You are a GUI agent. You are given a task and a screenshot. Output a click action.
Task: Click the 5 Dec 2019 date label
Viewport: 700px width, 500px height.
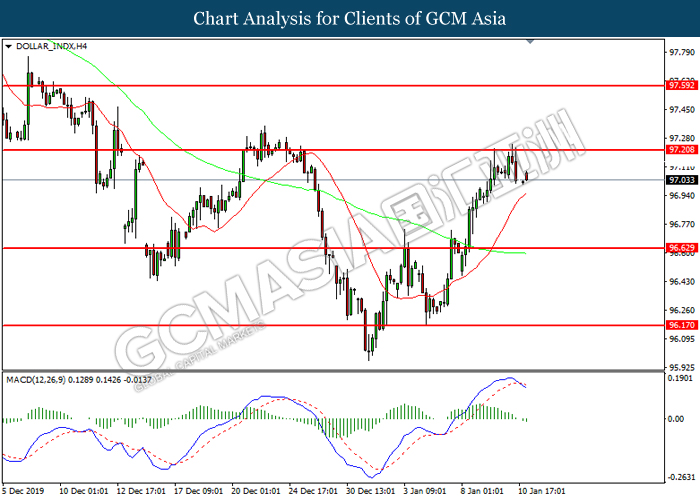[23, 491]
